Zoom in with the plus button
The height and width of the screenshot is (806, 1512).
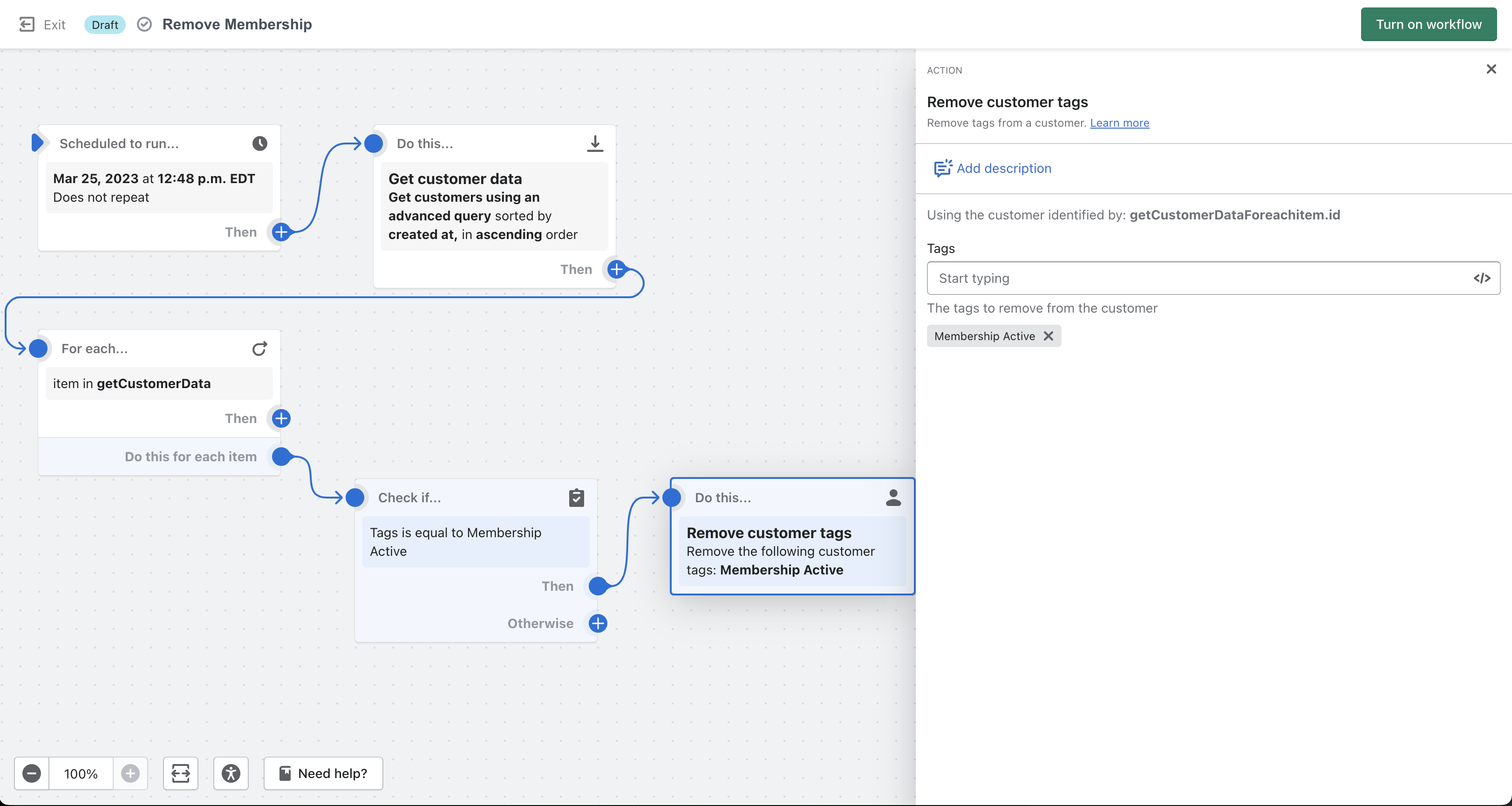(x=130, y=774)
